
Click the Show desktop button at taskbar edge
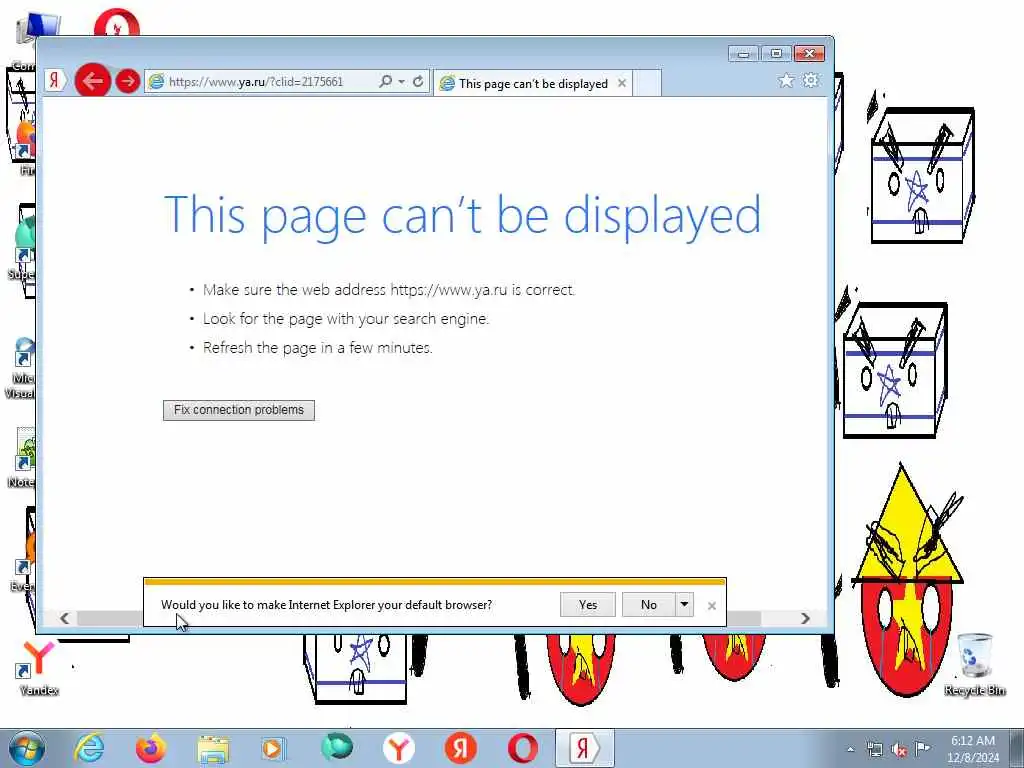coord(1017,748)
